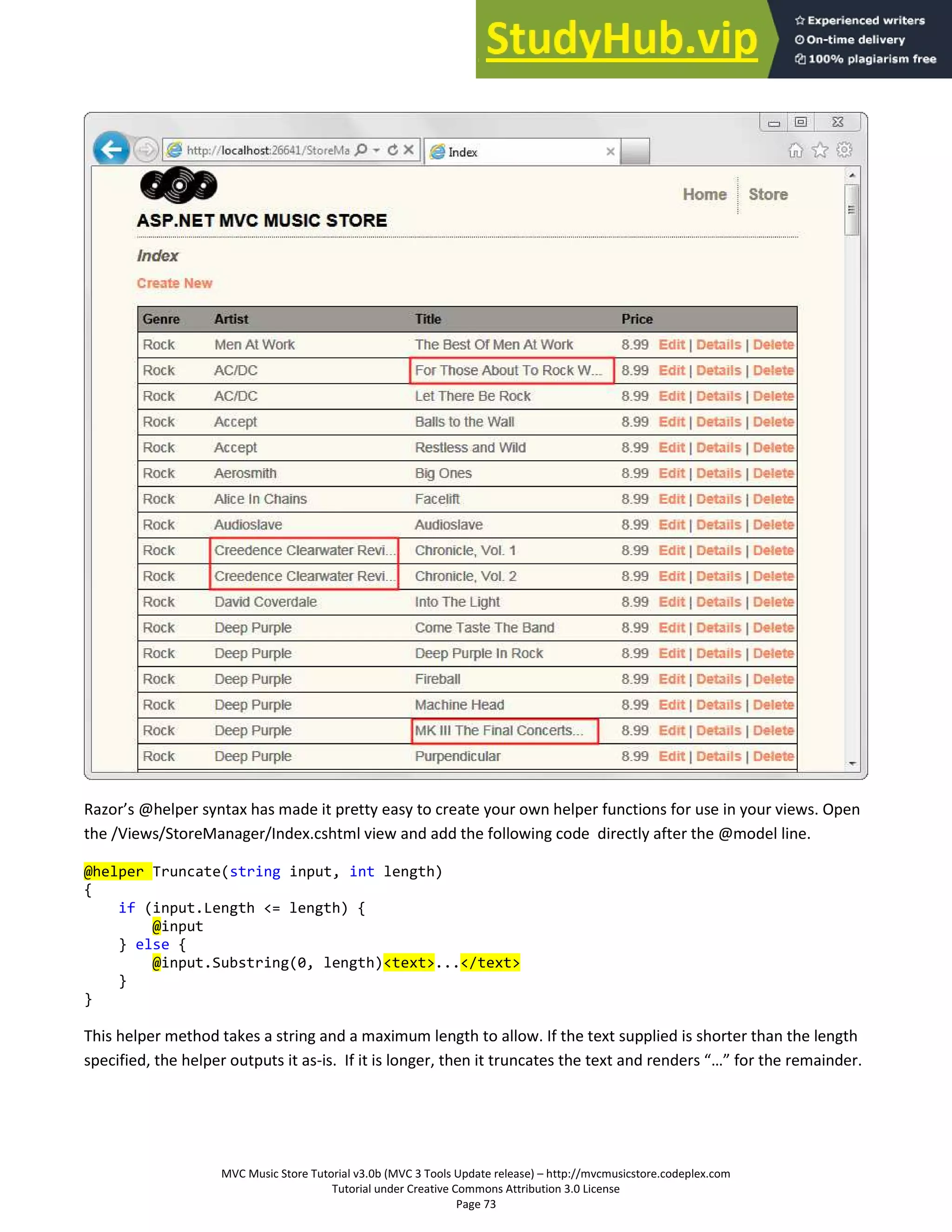
Task: Open the address bar dropdown arrow
Action: tap(376, 150)
